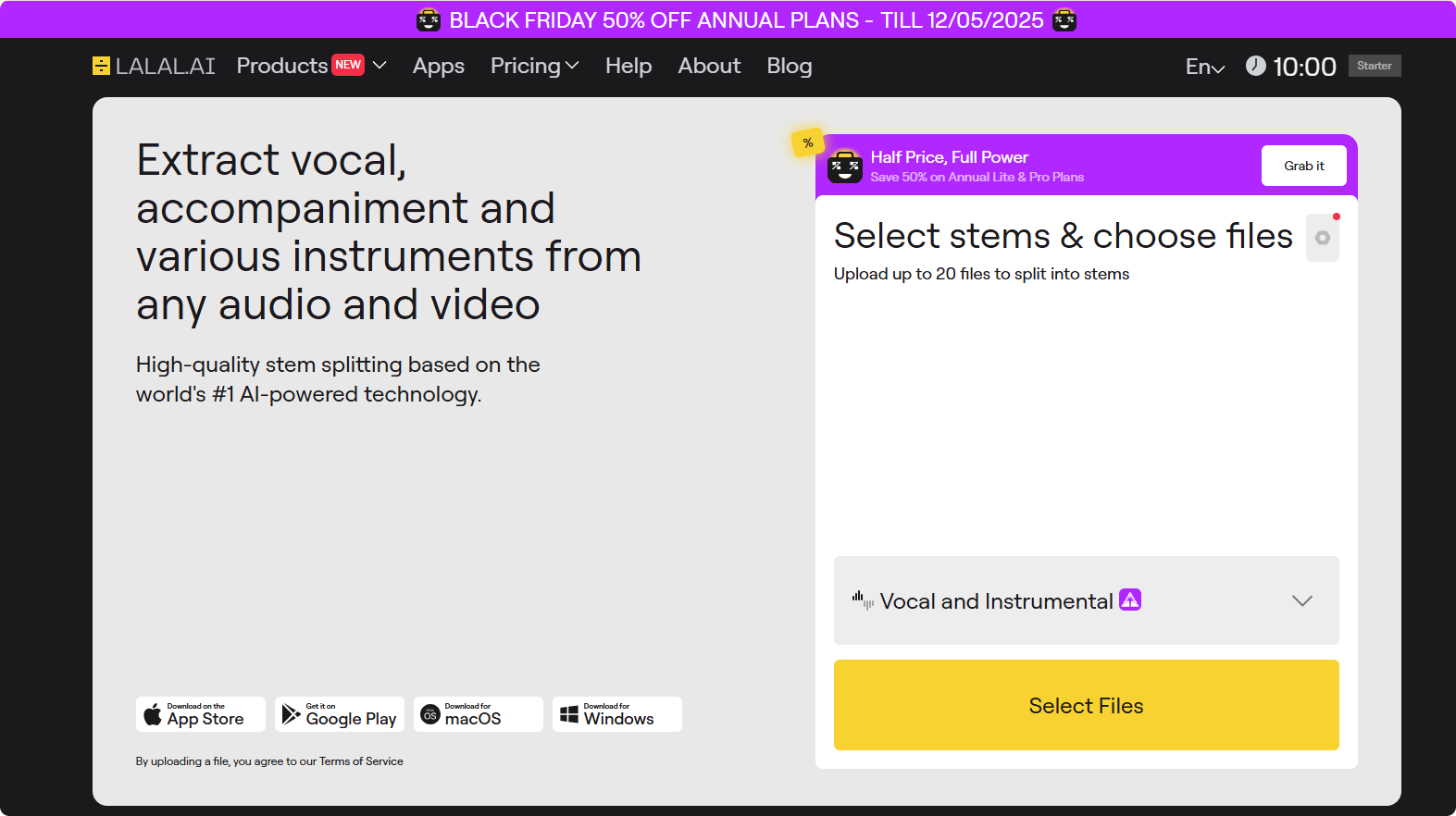Click the purple premium badge after Instrumental
The width and height of the screenshot is (1456, 816).
[x=1130, y=600]
